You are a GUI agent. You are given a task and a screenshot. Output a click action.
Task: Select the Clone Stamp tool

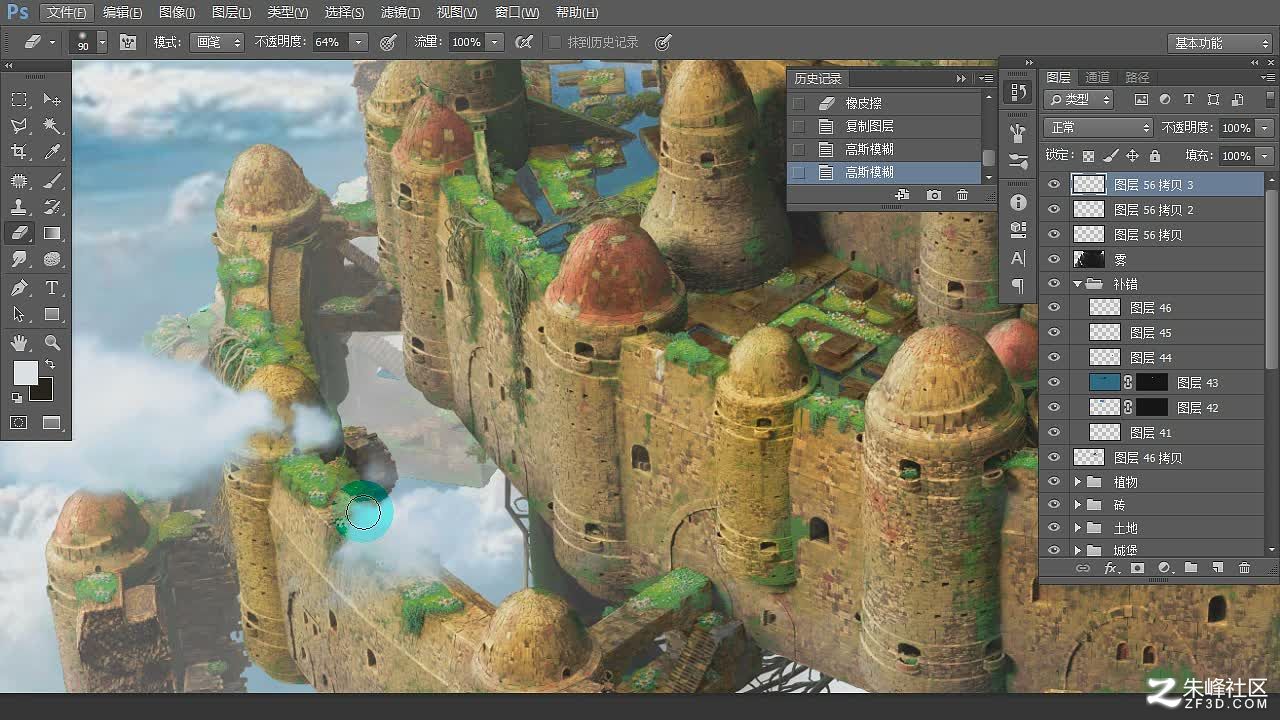point(19,208)
